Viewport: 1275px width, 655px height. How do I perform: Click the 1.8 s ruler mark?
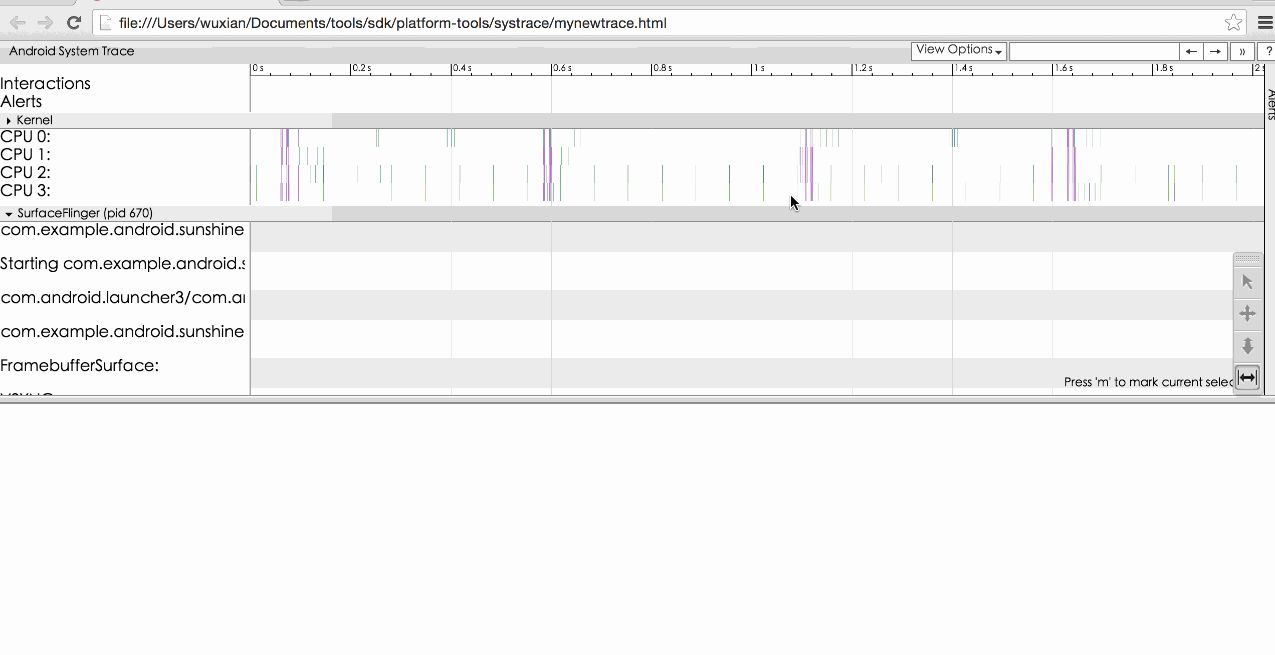click(1164, 69)
